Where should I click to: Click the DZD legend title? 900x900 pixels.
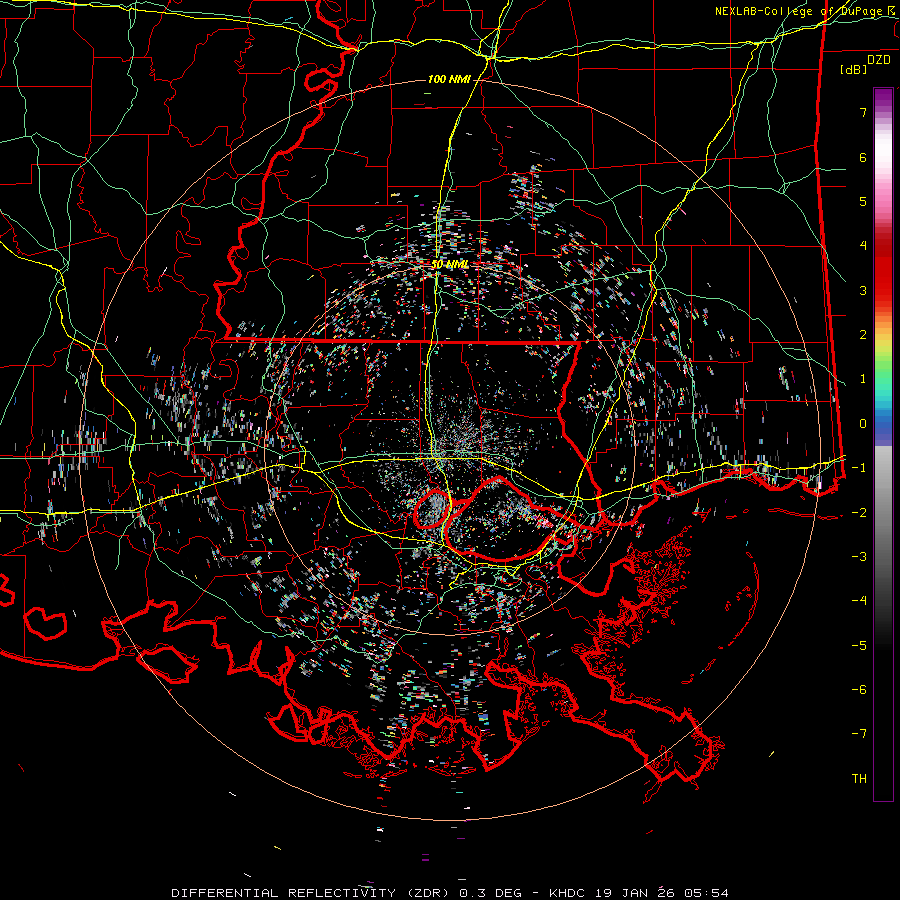(879, 60)
